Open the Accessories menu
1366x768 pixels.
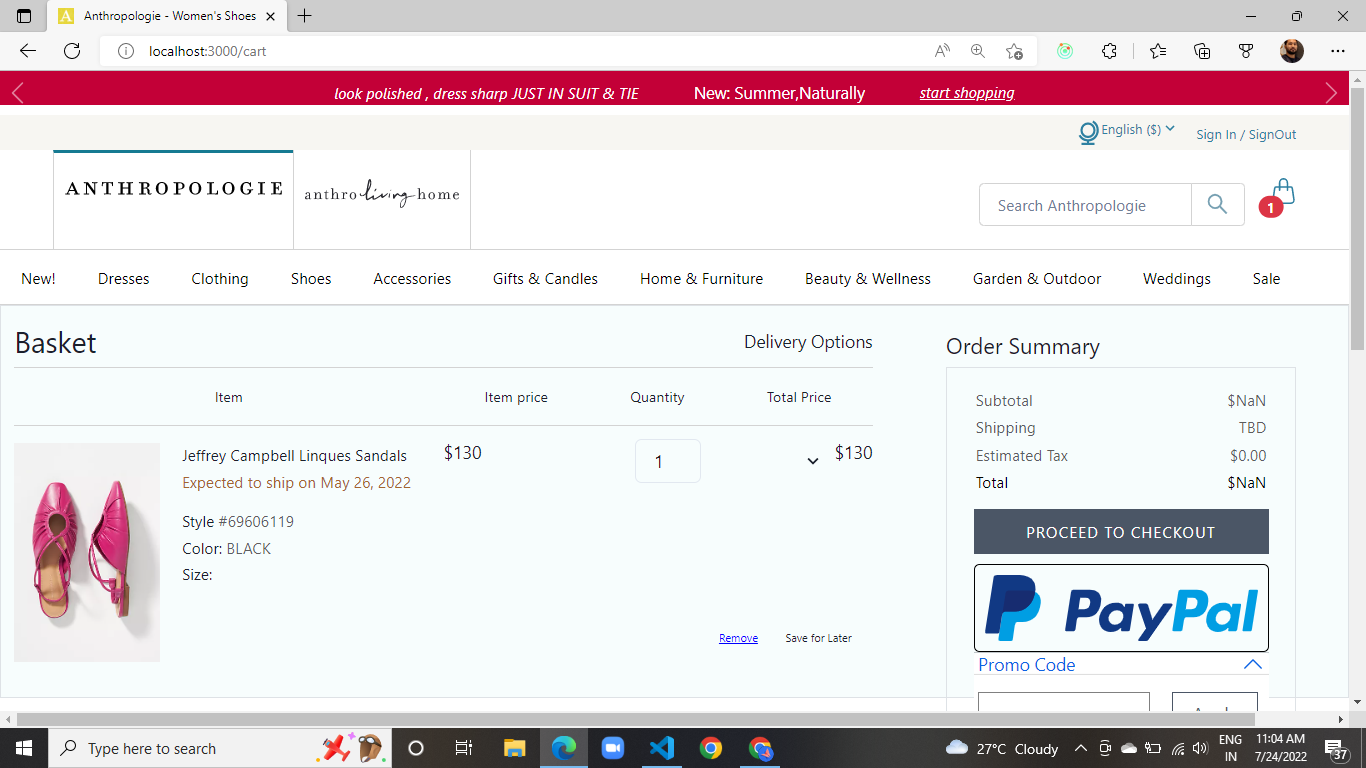pyautogui.click(x=412, y=279)
